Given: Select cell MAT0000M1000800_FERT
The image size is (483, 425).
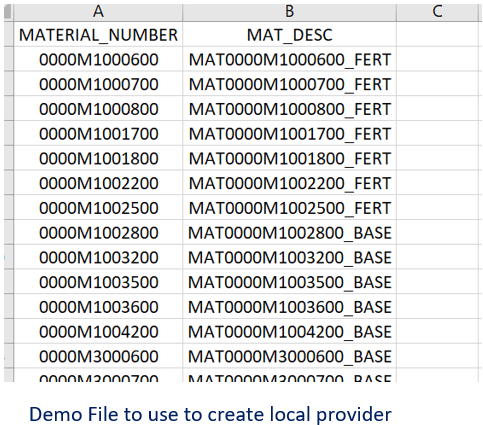Looking at the screenshot, I should point(289,108).
